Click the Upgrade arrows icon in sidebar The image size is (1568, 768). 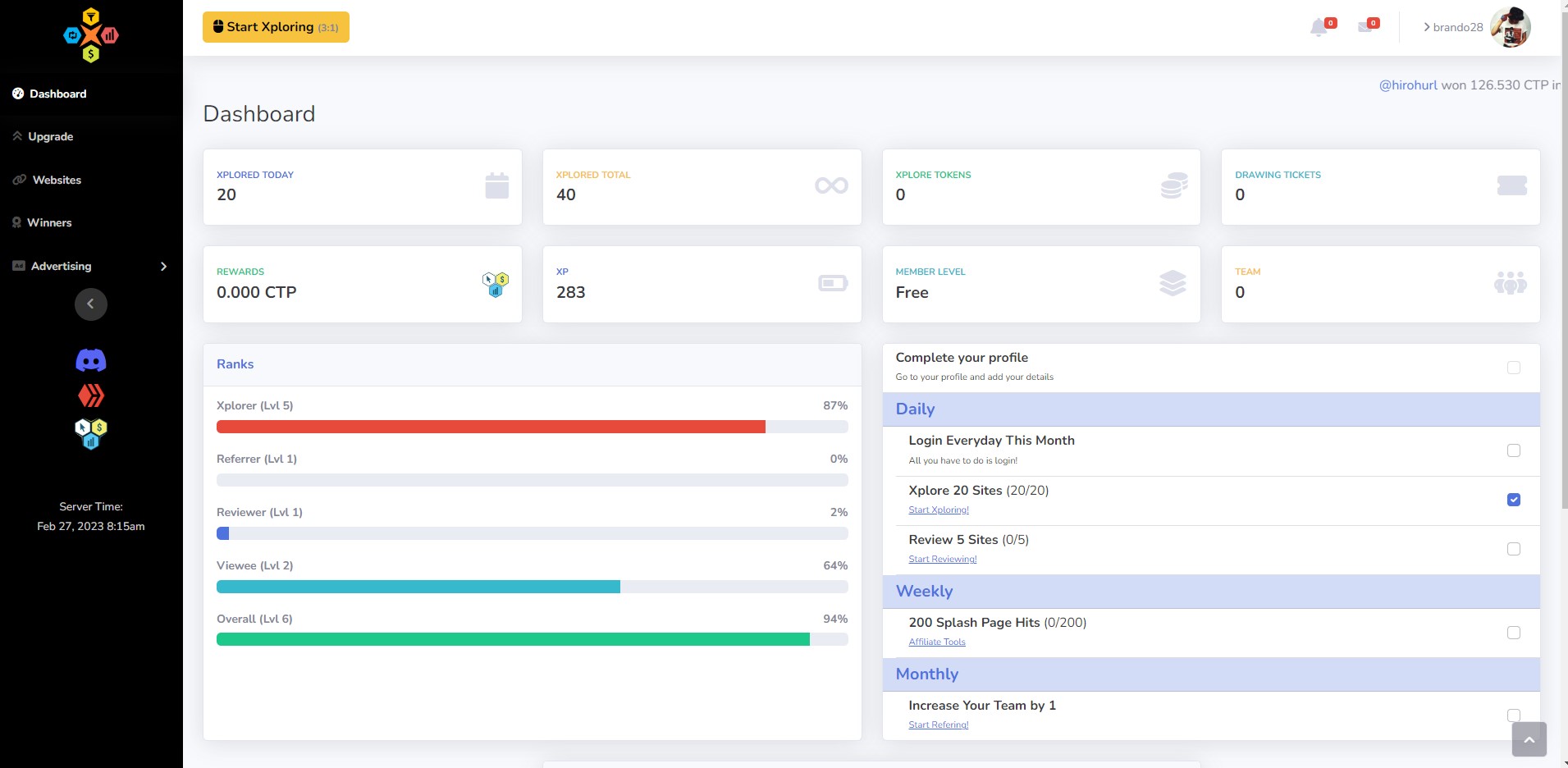click(x=17, y=136)
